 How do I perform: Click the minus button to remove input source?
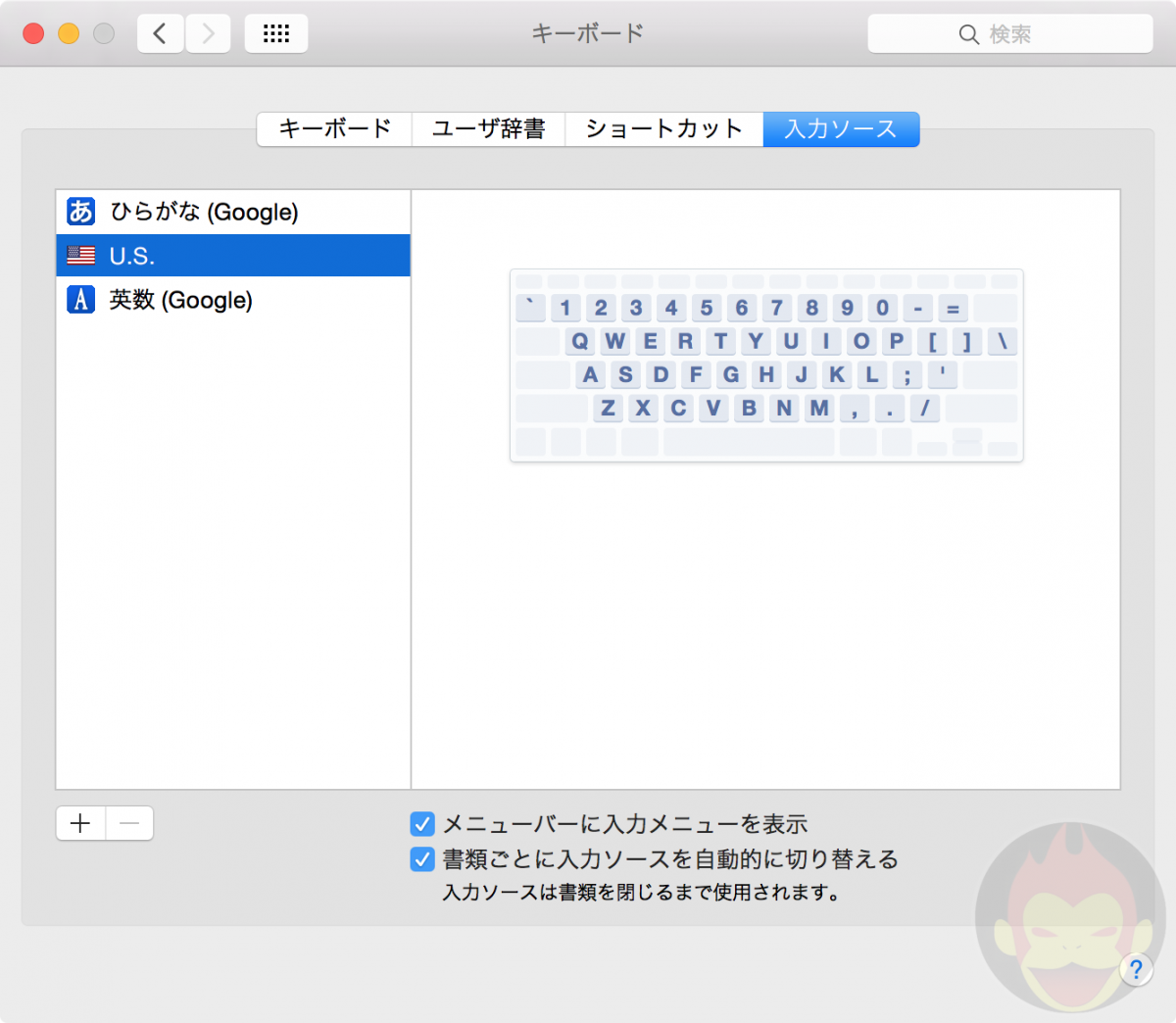[x=128, y=823]
